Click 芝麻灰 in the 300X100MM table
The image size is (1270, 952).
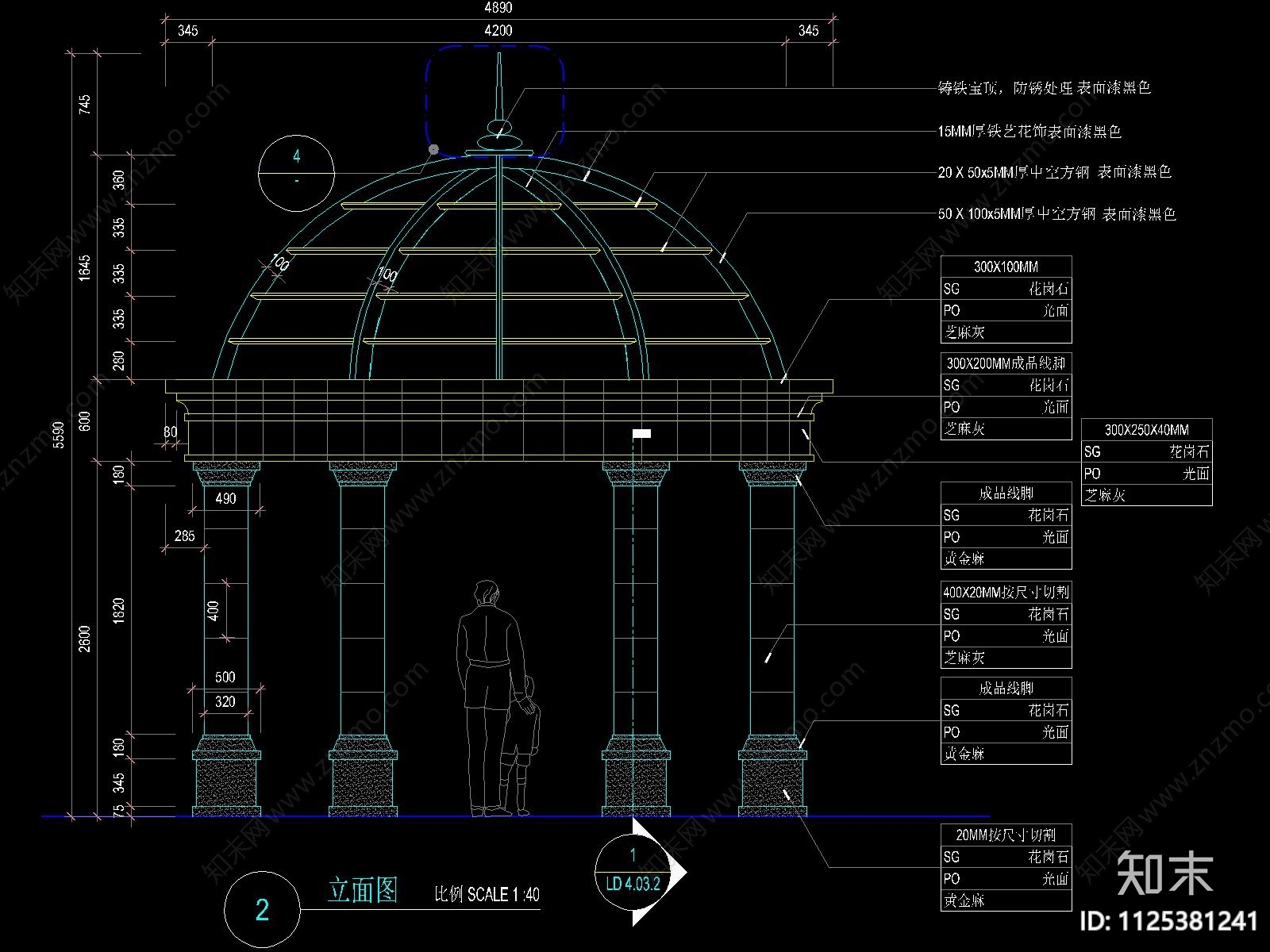coord(964,332)
